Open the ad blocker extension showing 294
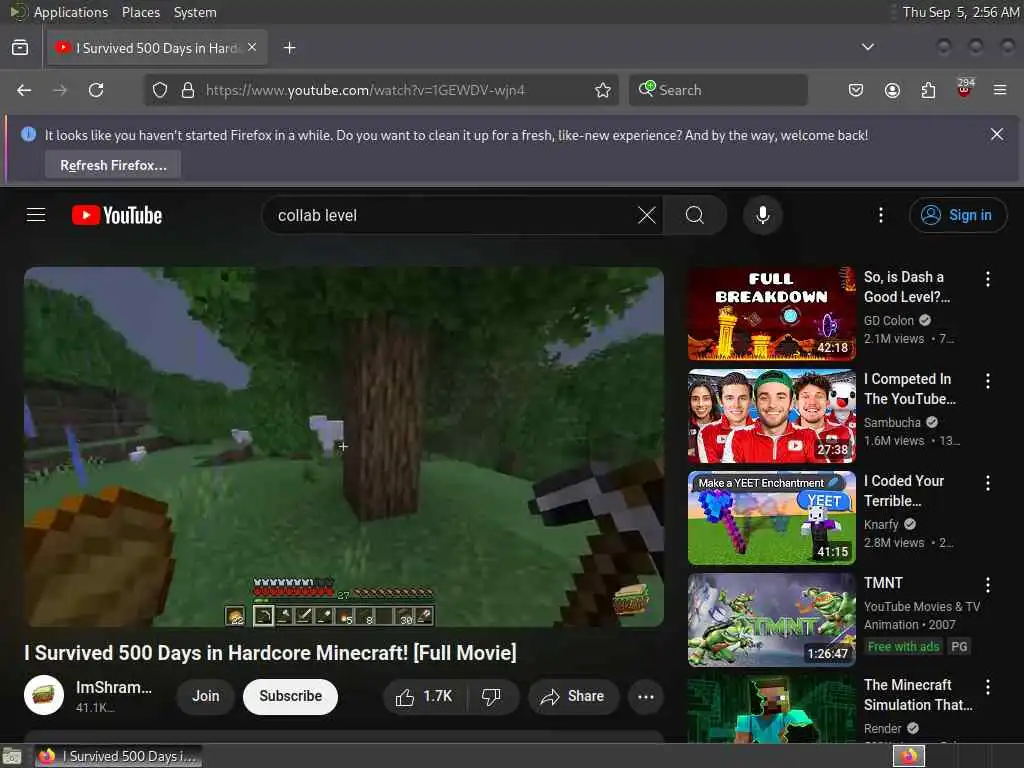The width and height of the screenshot is (1024, 768). coord(964,89)
